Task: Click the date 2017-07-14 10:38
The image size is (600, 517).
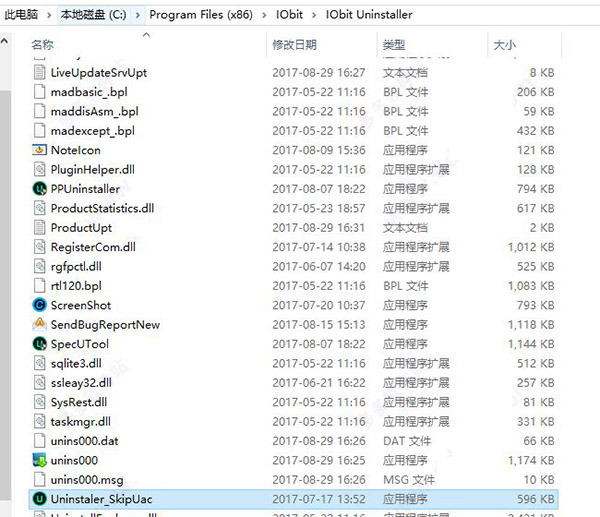Action: (x=319, y=247)
